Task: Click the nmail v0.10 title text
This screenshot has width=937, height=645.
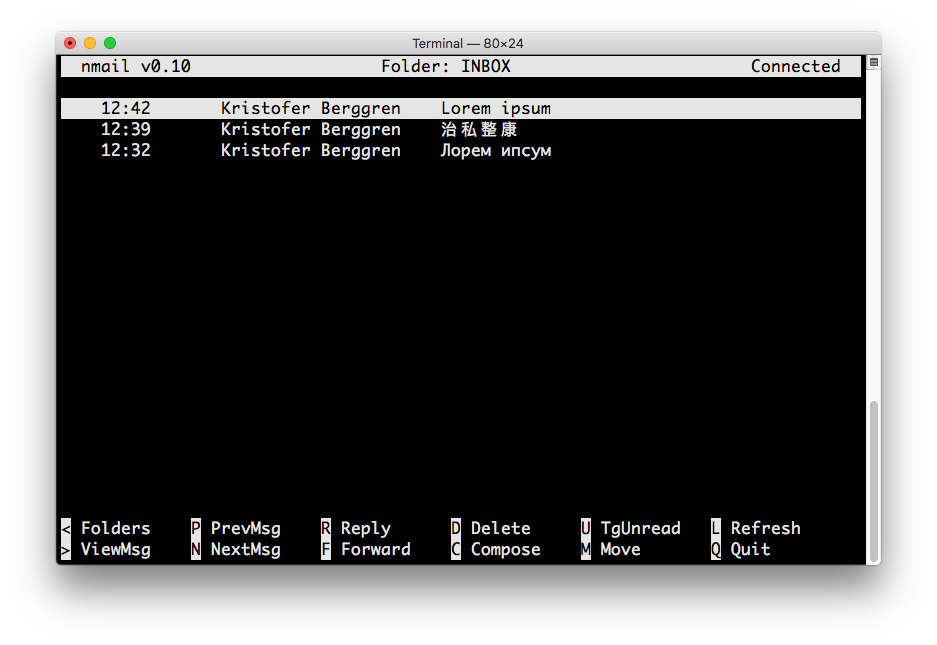Action: coord(136,66)
